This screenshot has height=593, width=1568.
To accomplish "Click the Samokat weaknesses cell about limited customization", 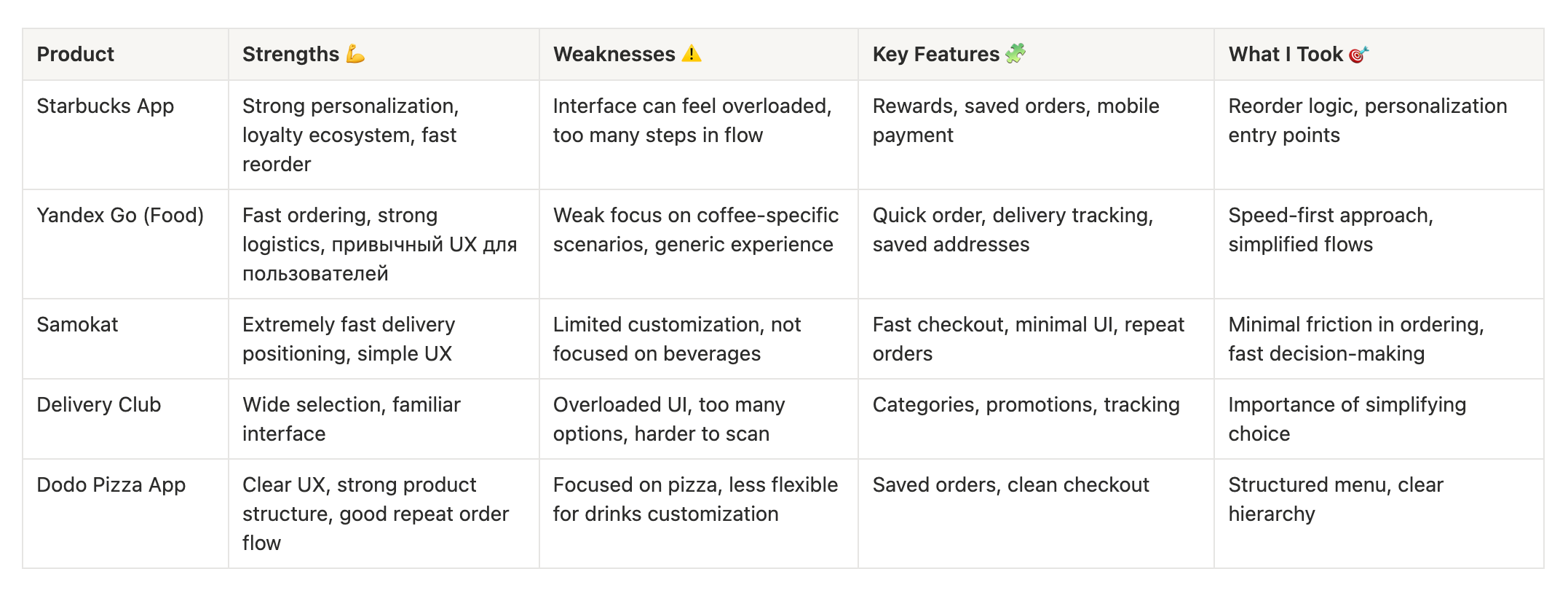I will 676,339.
